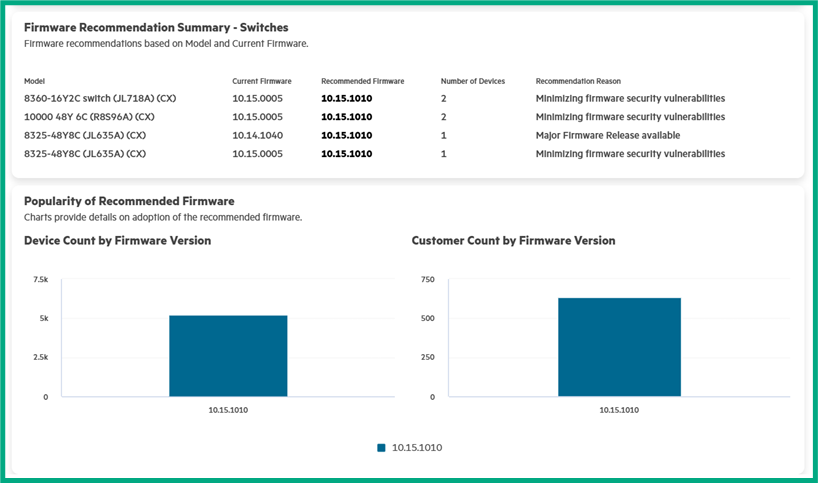
Task: Click the 10.15.1010 x-axis label under Customer Count
Action: [x=619, y=410]
